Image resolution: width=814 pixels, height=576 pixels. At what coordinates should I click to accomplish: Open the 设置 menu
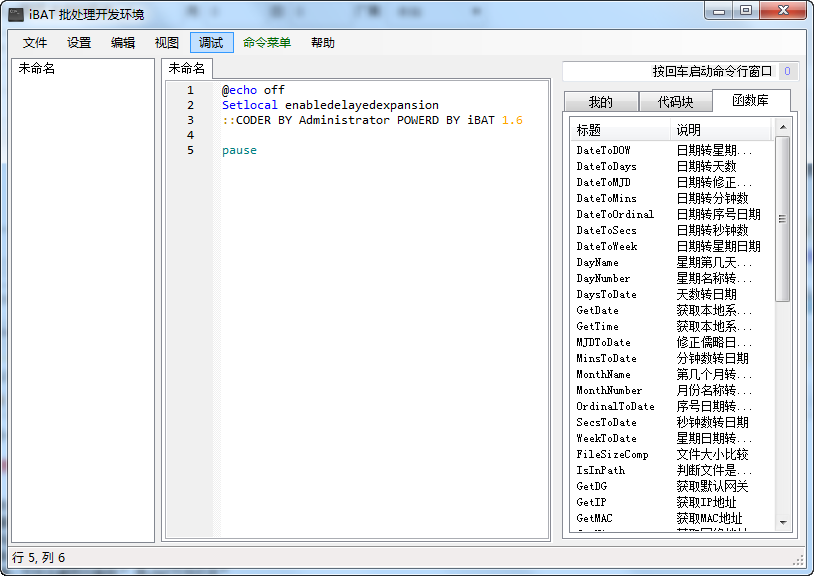[x=79, y=43]
